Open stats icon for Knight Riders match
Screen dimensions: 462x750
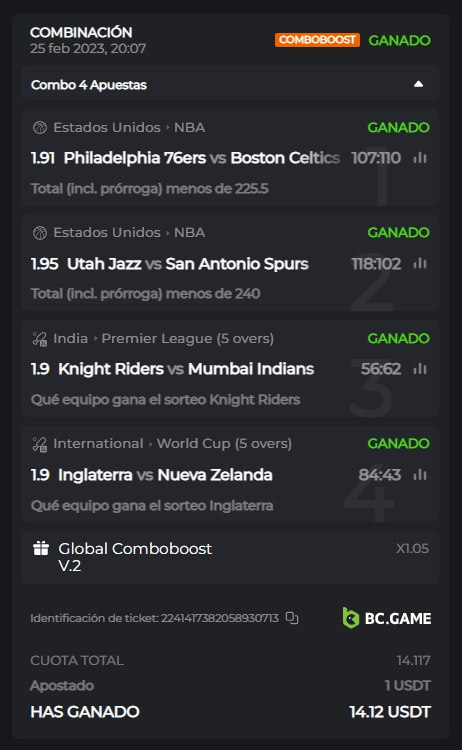[x=420, y=369]
